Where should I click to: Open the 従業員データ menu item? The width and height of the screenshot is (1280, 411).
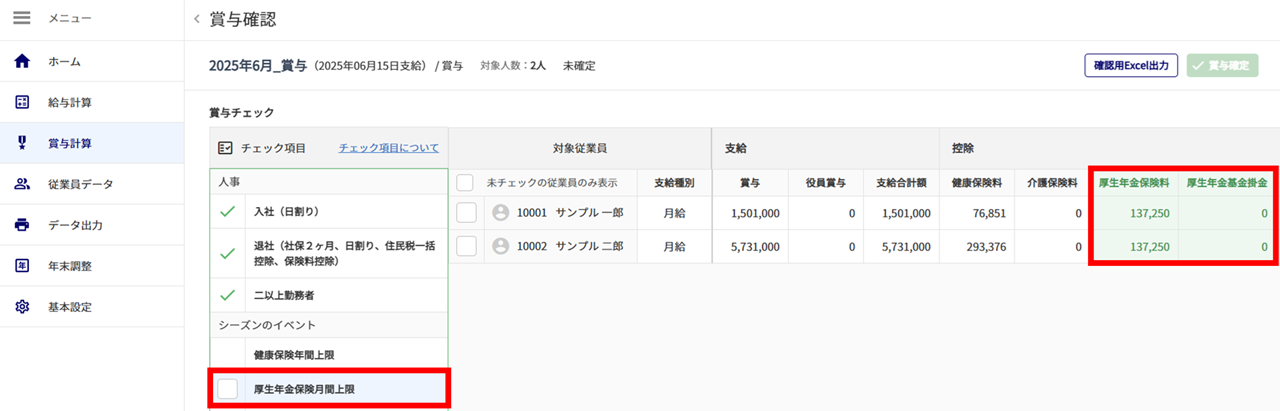81,184
